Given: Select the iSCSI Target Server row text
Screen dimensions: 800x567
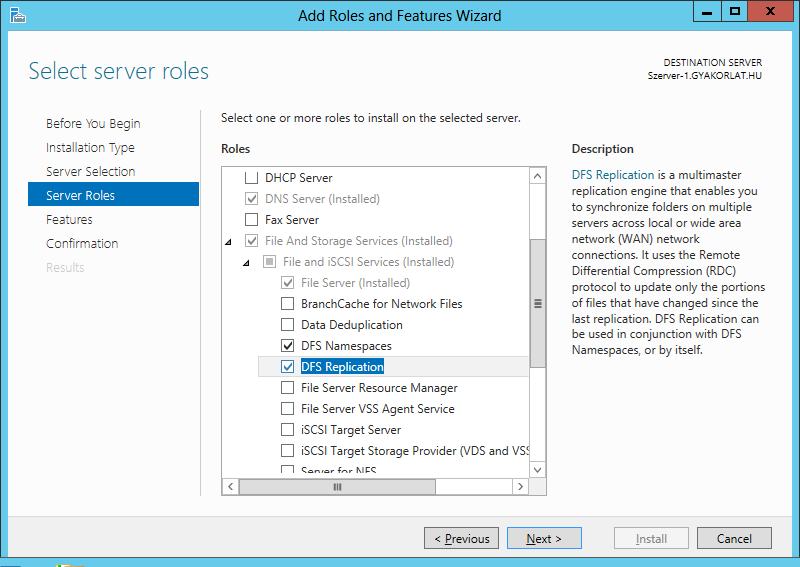Looking at the screenshot, I should click(351, 430).
